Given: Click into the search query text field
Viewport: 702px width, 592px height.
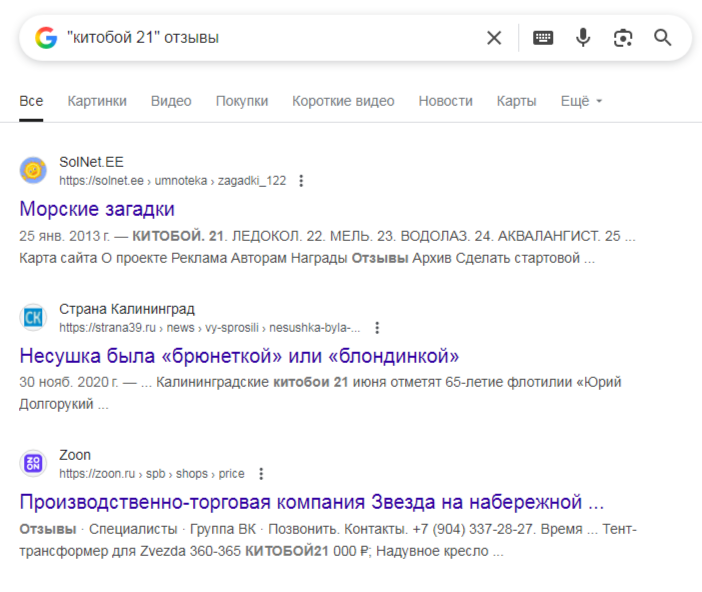Looking at the screenshot, I should click(270, 38).
